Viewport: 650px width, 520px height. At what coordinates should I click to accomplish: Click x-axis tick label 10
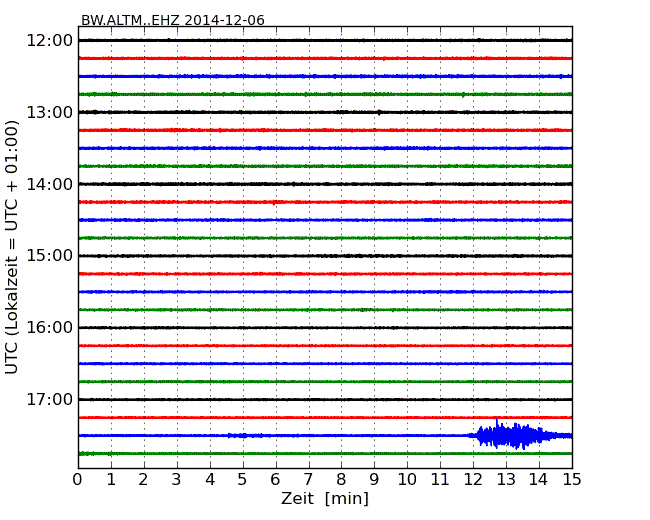pos(407,480)
